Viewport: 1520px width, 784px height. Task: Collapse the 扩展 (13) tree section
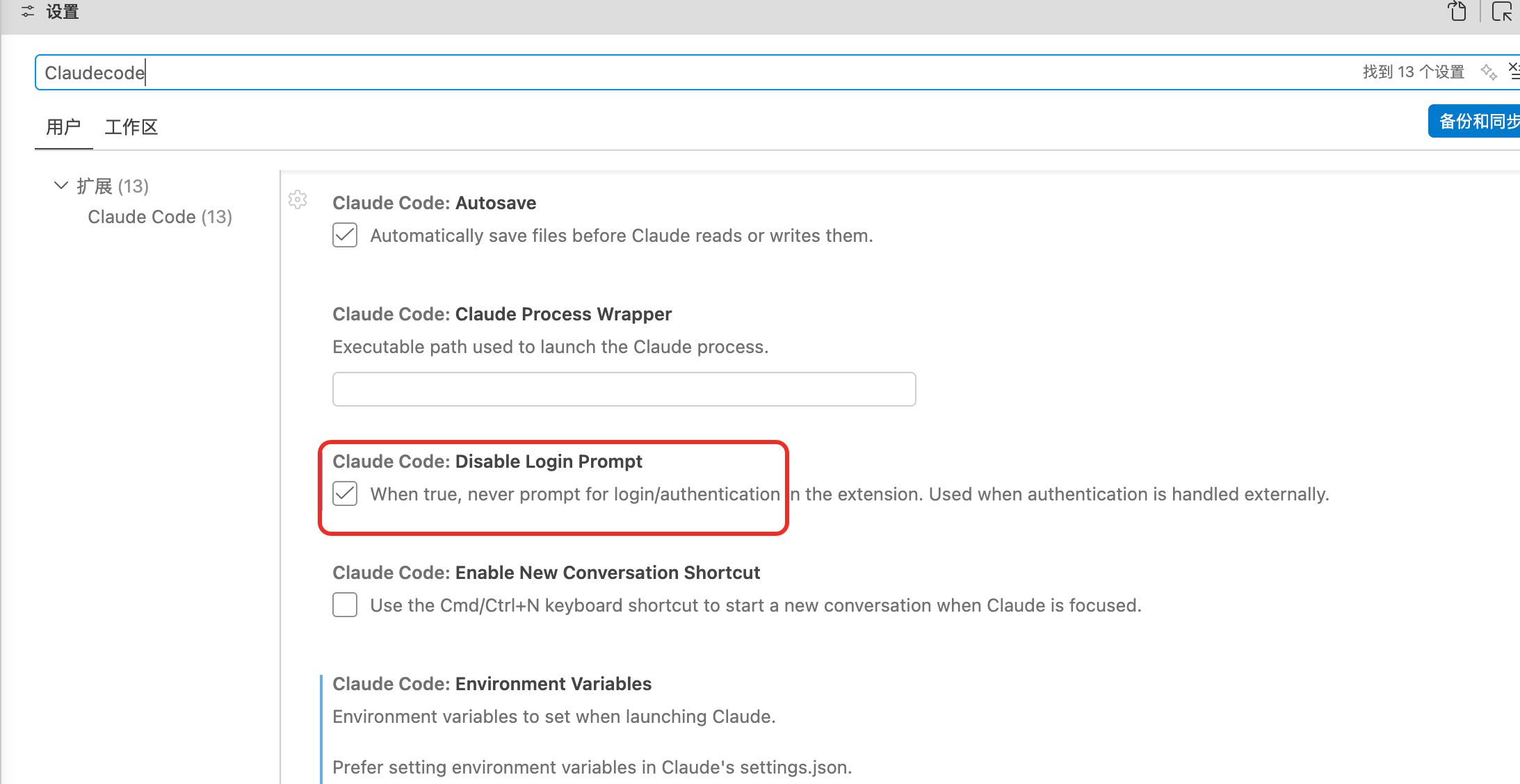[x=61, y=186]
